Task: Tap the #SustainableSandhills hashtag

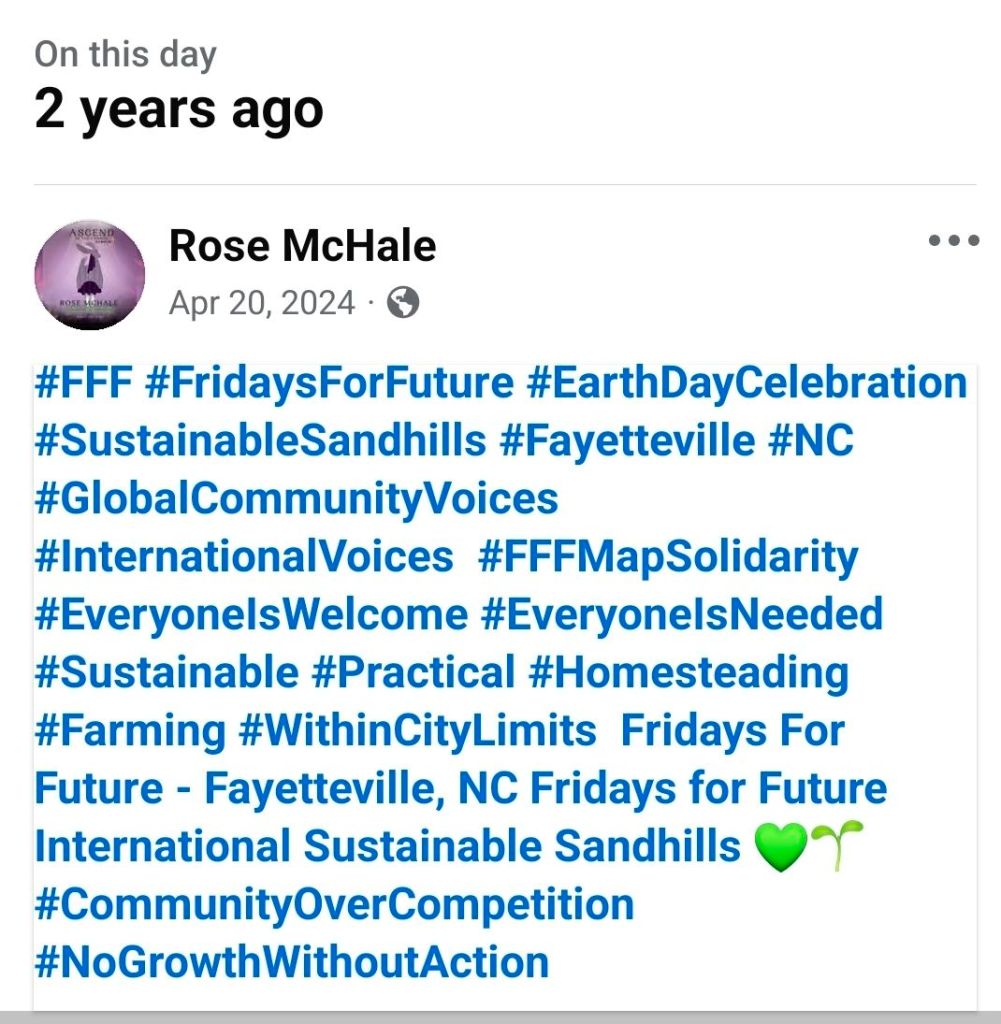Action: [260, 441]
